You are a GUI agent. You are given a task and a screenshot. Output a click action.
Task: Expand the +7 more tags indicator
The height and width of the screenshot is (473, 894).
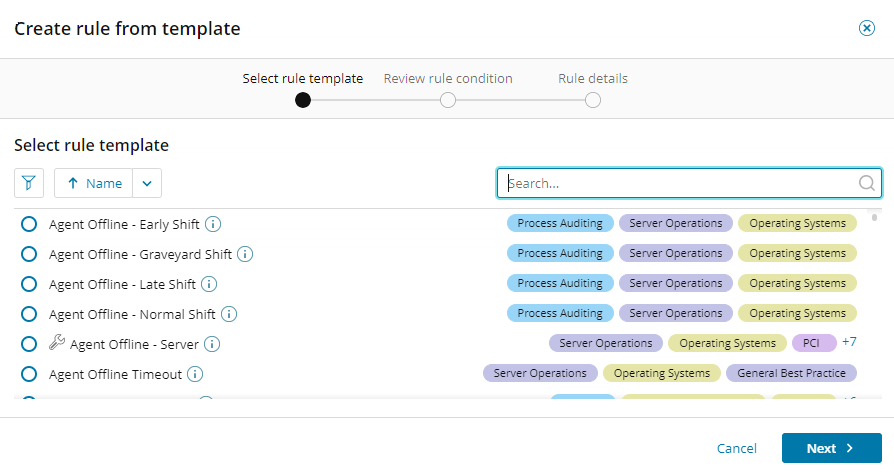click(849, 342)
